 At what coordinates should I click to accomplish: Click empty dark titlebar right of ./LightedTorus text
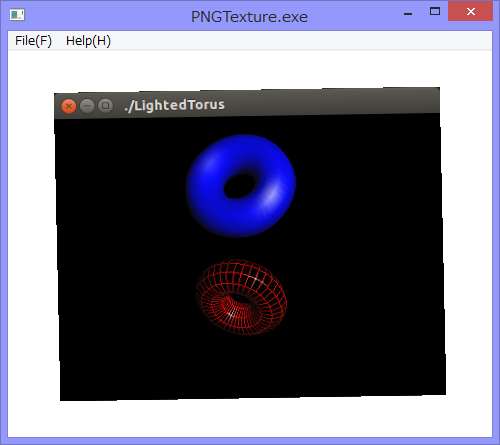(x=332, y=102)
